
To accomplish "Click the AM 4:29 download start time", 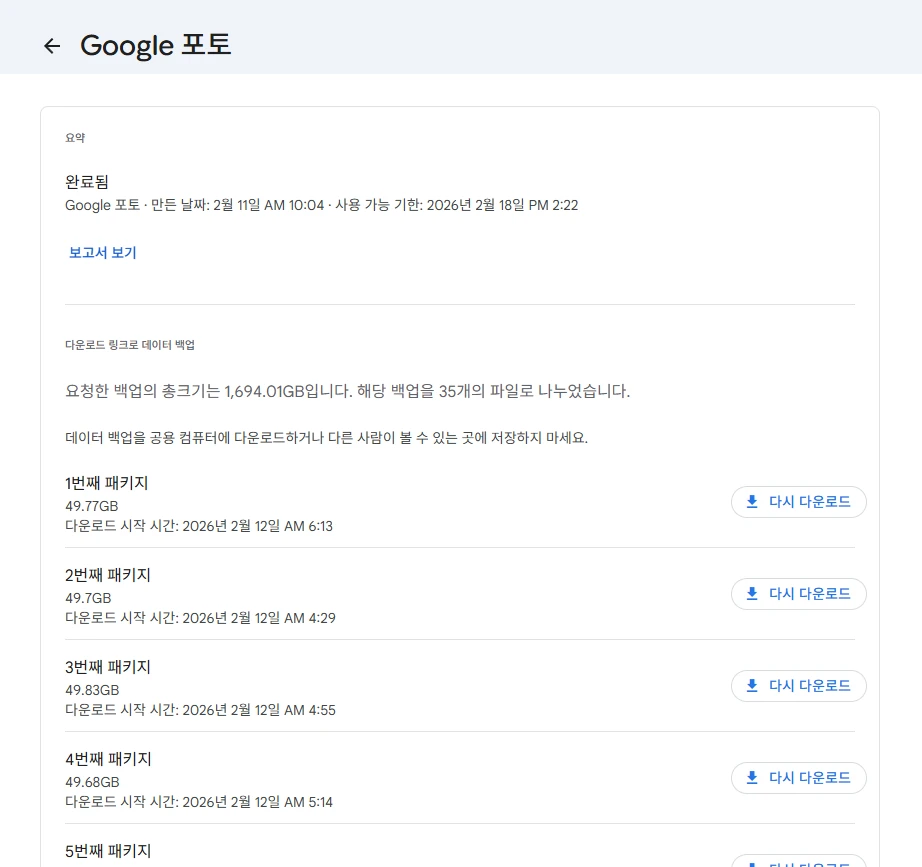I will click(x=309, y=618).
